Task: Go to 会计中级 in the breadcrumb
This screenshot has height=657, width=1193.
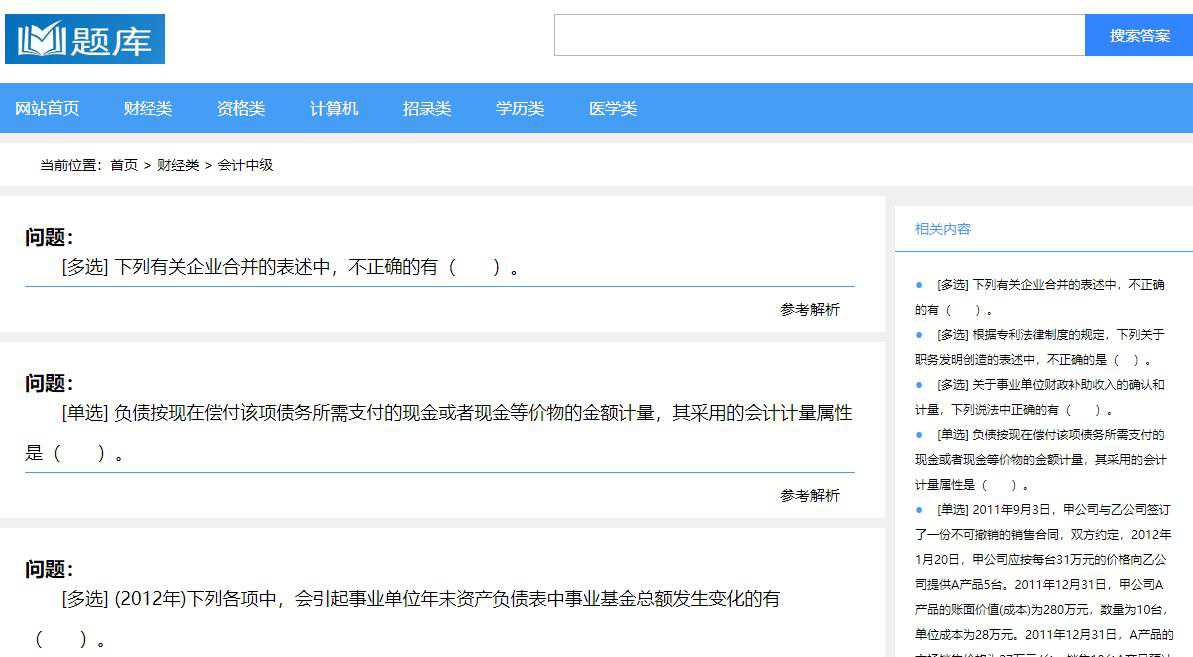Action: point(245,165)
